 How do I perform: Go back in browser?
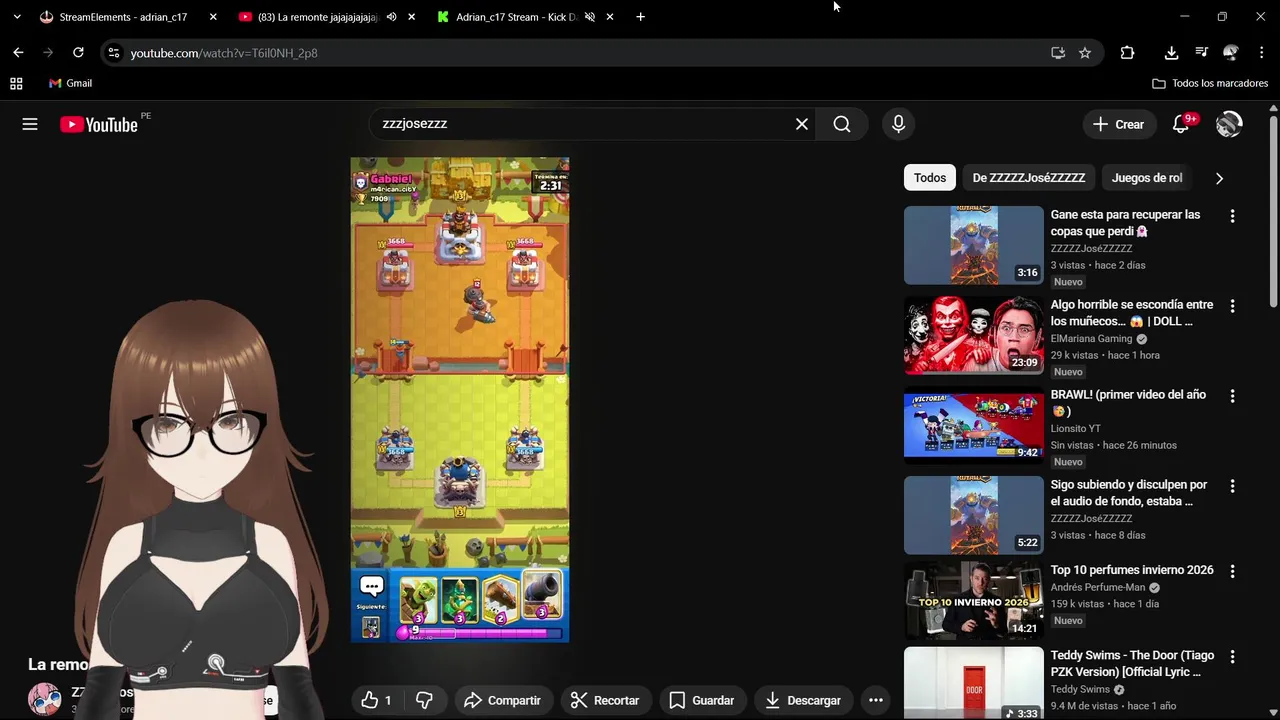(18, 53)
